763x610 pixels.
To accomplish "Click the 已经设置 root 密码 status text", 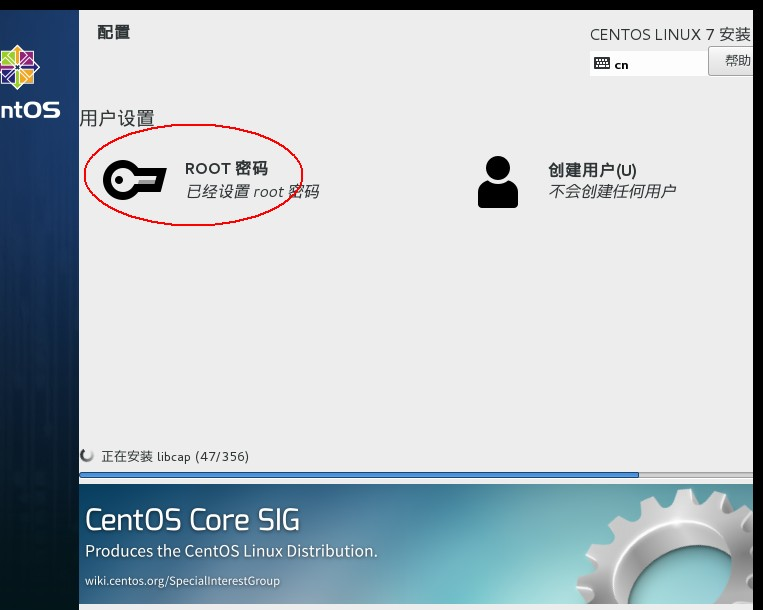I will coord(253,191).
